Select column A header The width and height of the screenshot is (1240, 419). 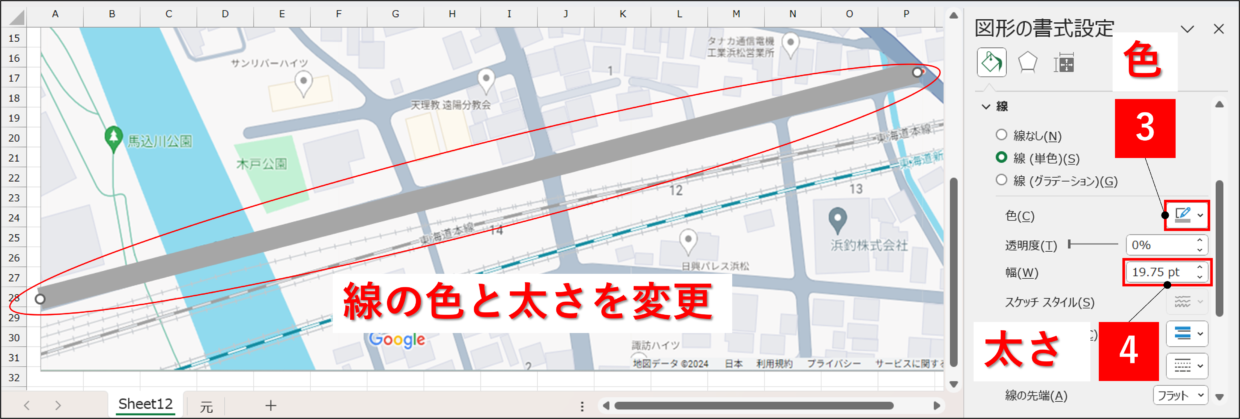point(54,15)
